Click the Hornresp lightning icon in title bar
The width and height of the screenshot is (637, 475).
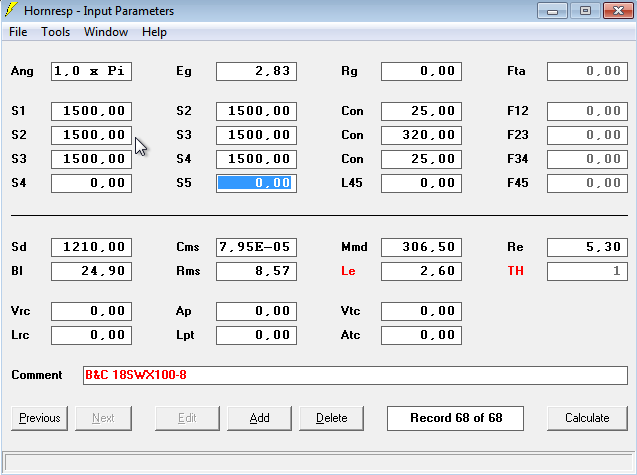coord(11,10)
